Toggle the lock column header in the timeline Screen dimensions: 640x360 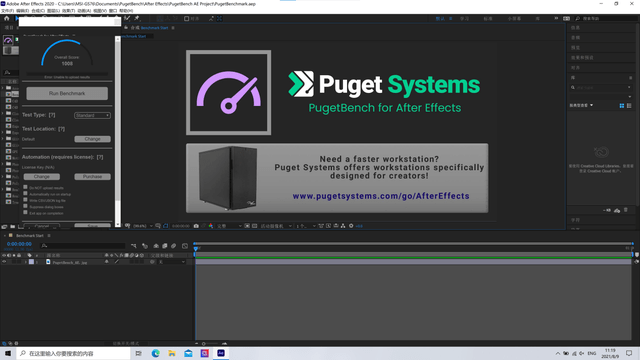pos(19,256)
